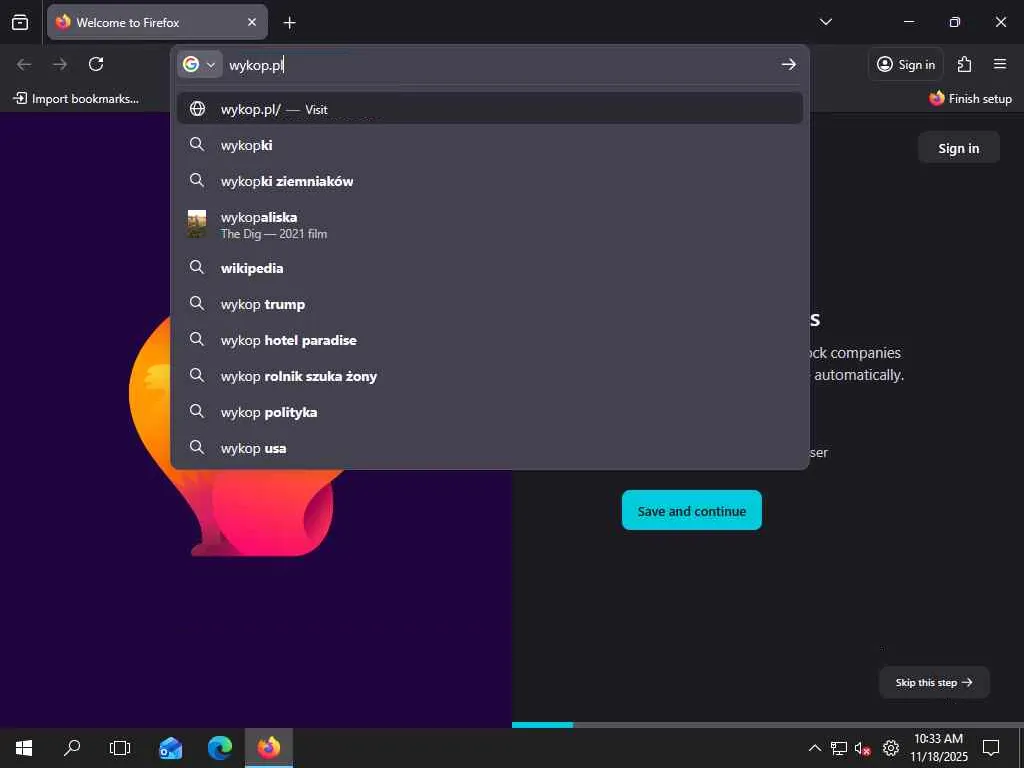Open the notifications action center icon
This screenshot has height=768, width=1024.
[x=991, y=748]
